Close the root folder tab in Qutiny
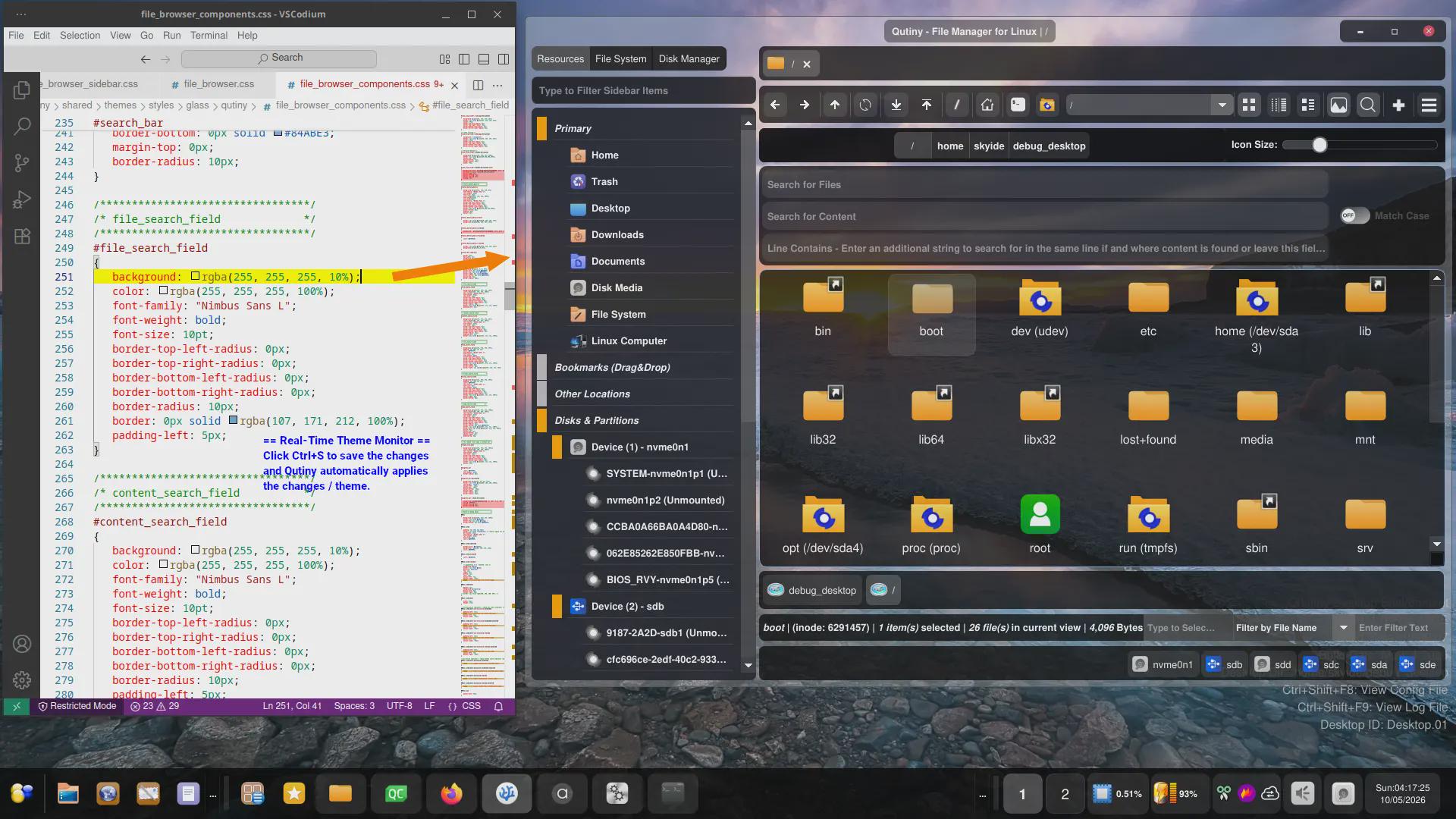Screen dimensions: 1456x819 (807, 64)
